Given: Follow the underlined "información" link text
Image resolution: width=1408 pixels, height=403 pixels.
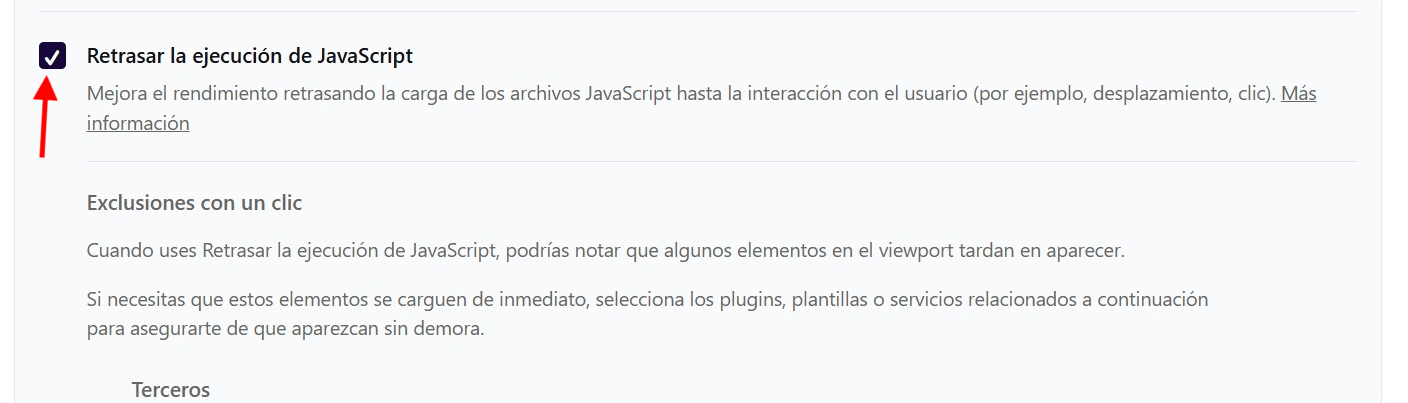Looking at the screenshot, I should point(138,124).
